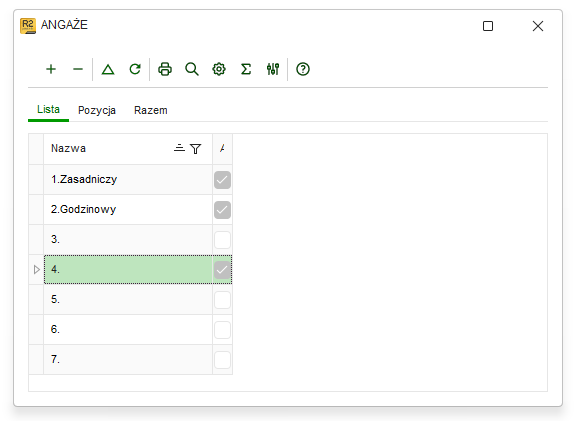Switch to the Lista tab
Image resolution: width=574 pixels, height=421 pixels.
pos(48,109)
